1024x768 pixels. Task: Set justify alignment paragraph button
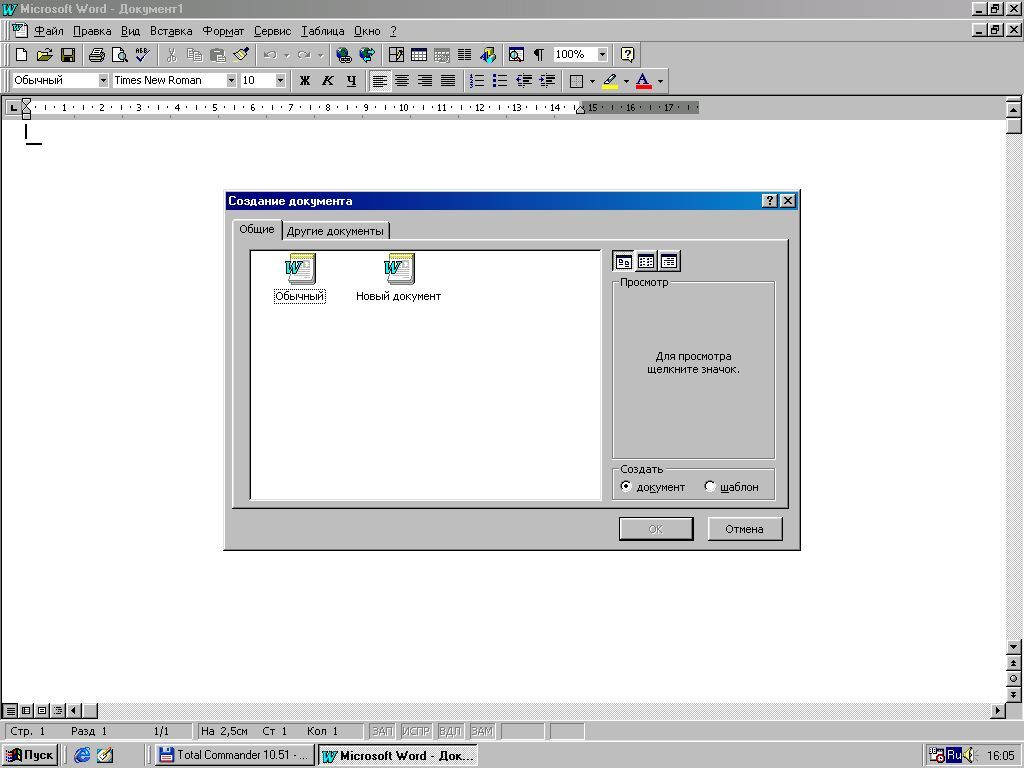pos(448,80)
